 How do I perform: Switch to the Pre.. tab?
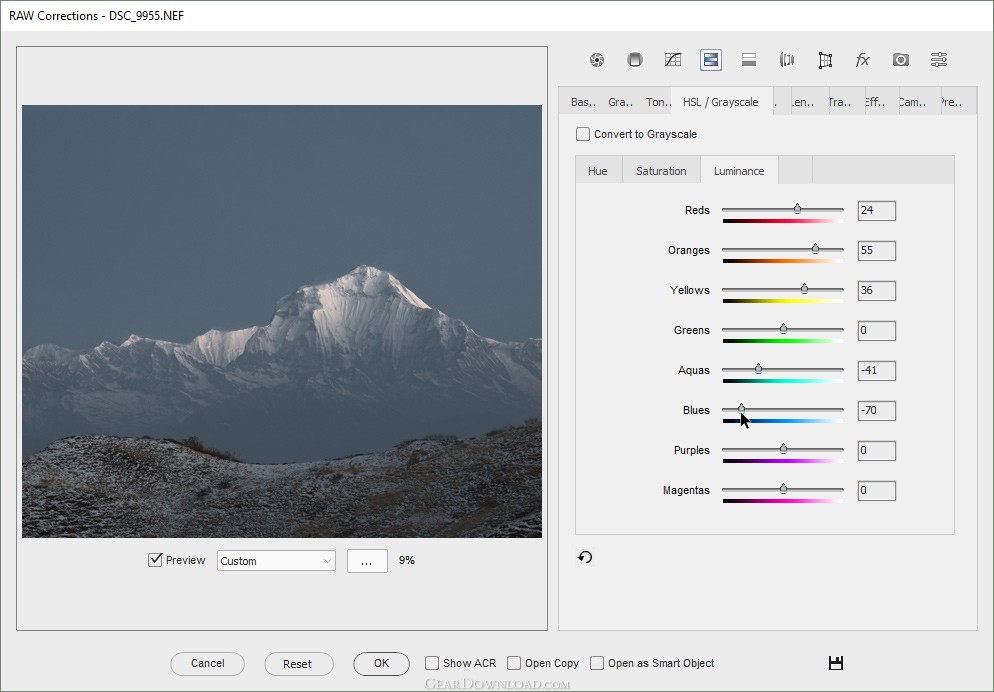956,101
